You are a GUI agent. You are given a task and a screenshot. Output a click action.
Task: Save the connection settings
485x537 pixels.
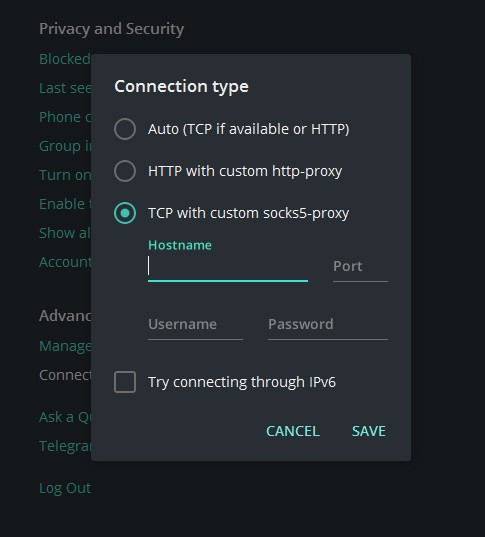(x=369, y=431)
